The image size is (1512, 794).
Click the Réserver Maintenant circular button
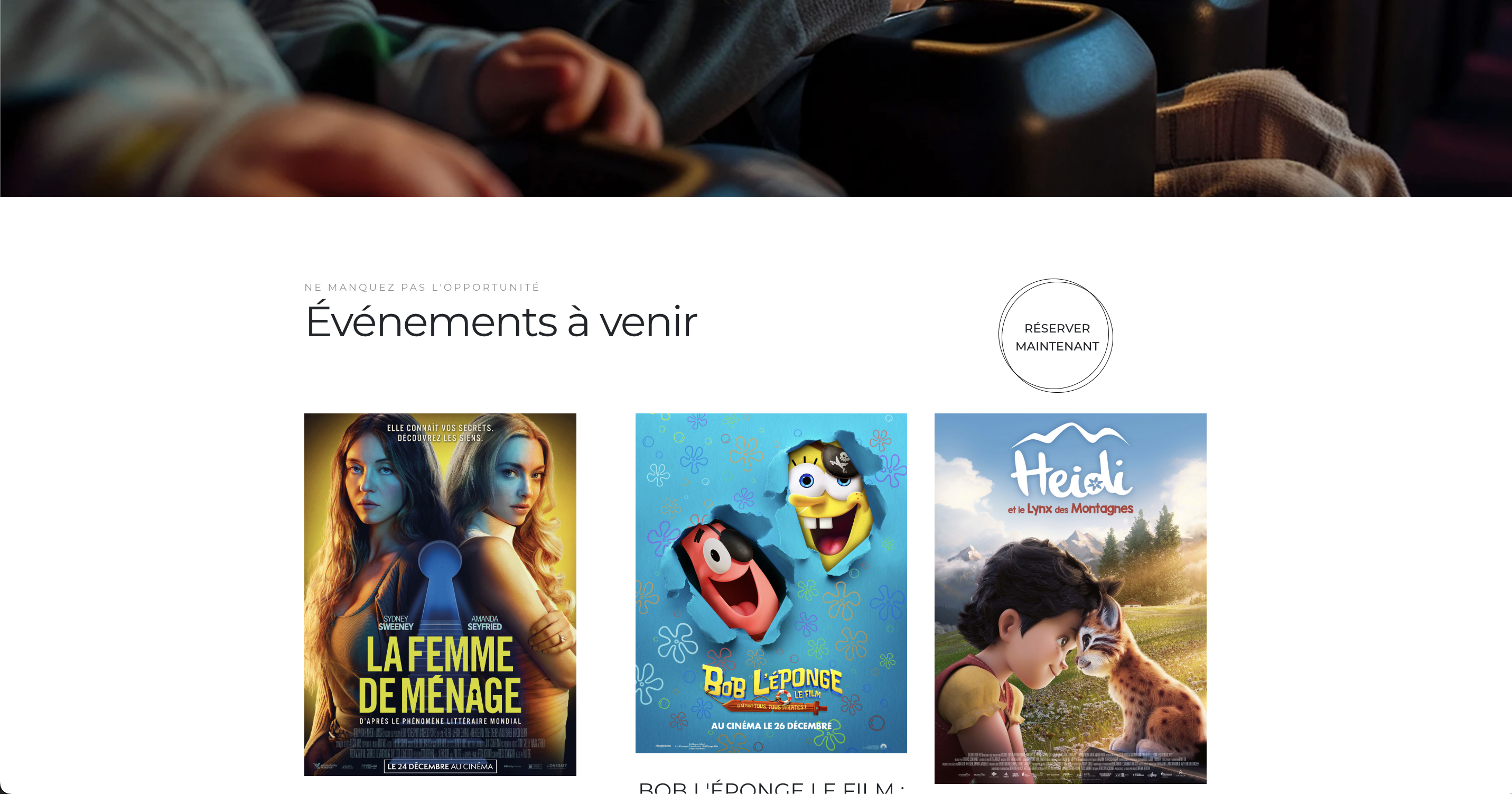point(1056,336)
